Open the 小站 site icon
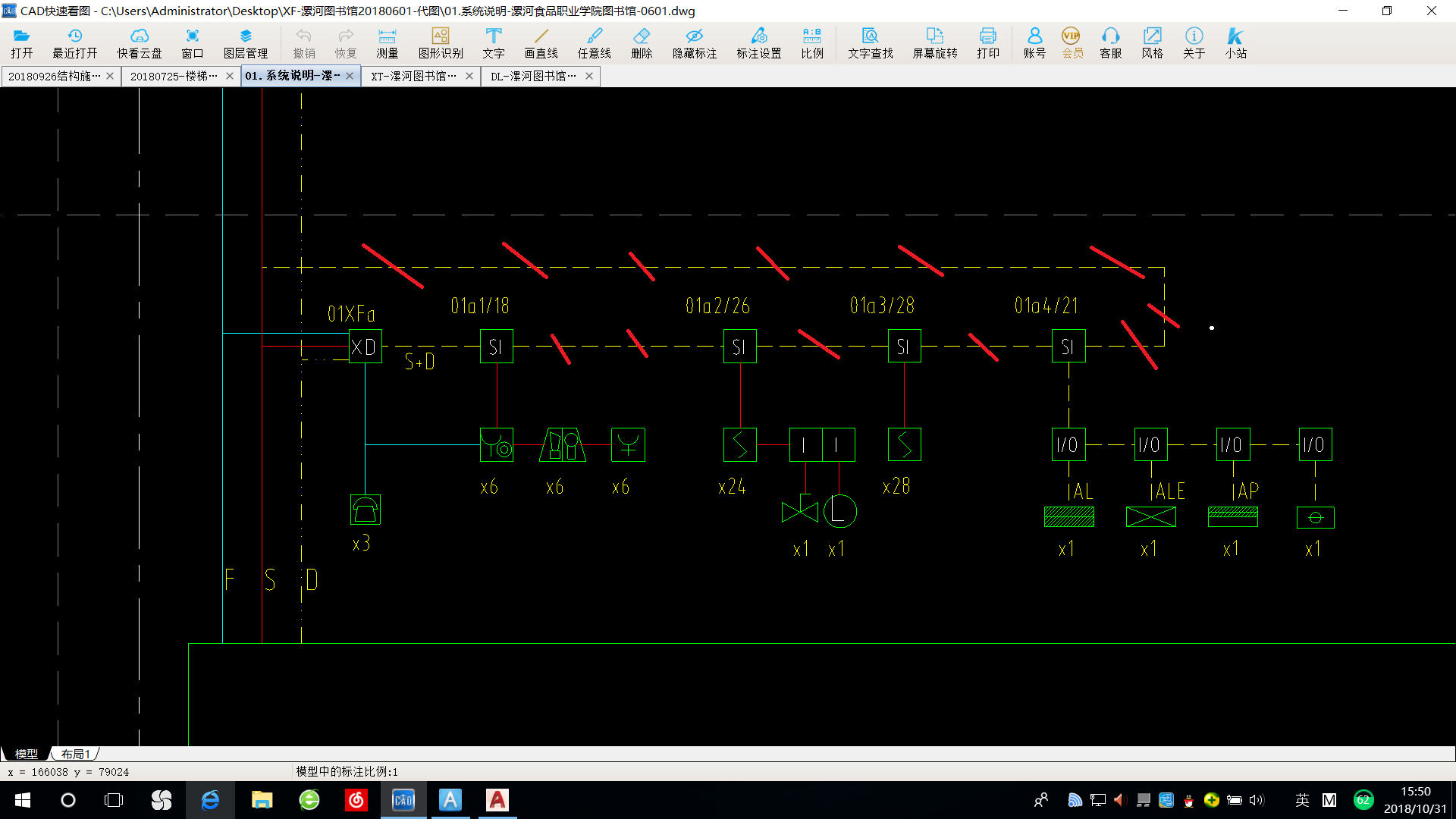The width and height of the screenshot is (1456, 819). click(x=1236, y=43)
